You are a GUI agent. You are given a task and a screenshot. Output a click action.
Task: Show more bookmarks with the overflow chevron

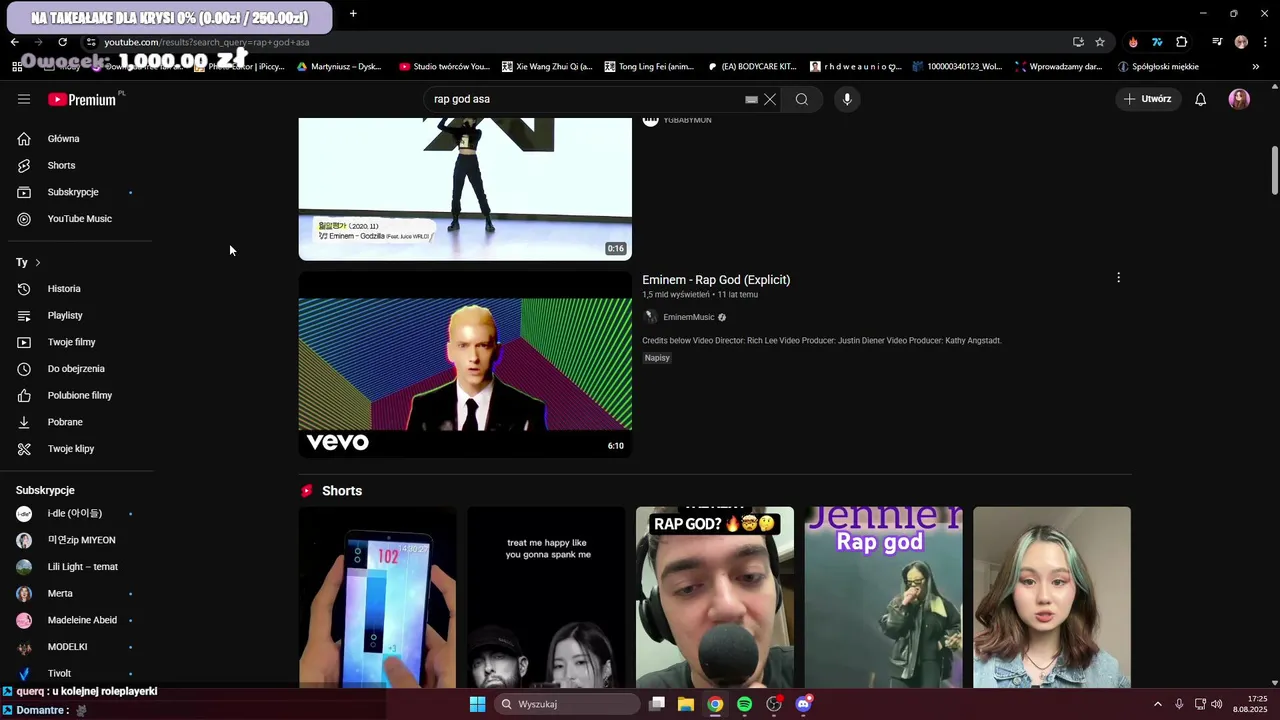(1256, 67)
